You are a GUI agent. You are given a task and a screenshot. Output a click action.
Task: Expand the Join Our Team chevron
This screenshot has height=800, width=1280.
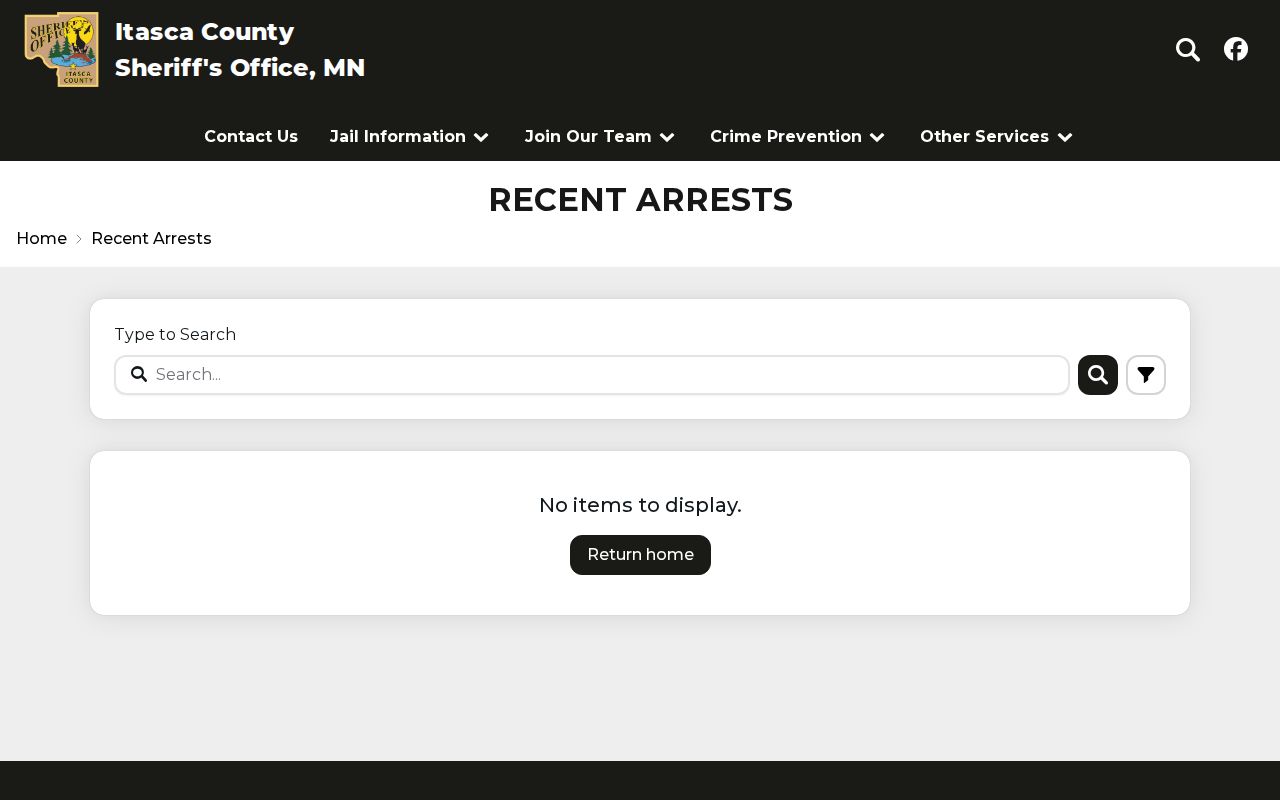(667, 137)
